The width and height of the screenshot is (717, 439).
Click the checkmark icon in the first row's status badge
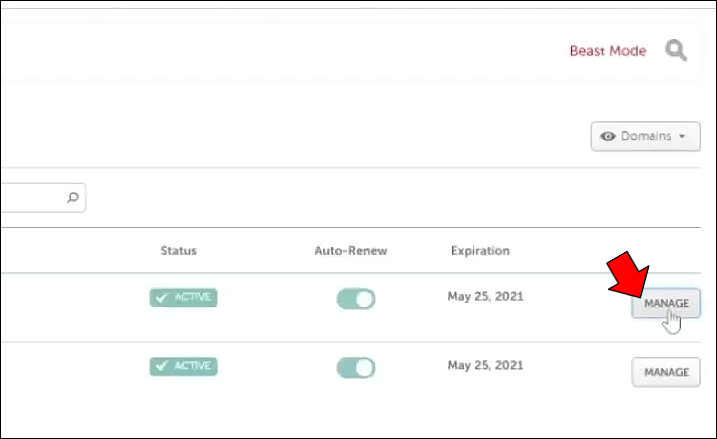tap(162, 298)
